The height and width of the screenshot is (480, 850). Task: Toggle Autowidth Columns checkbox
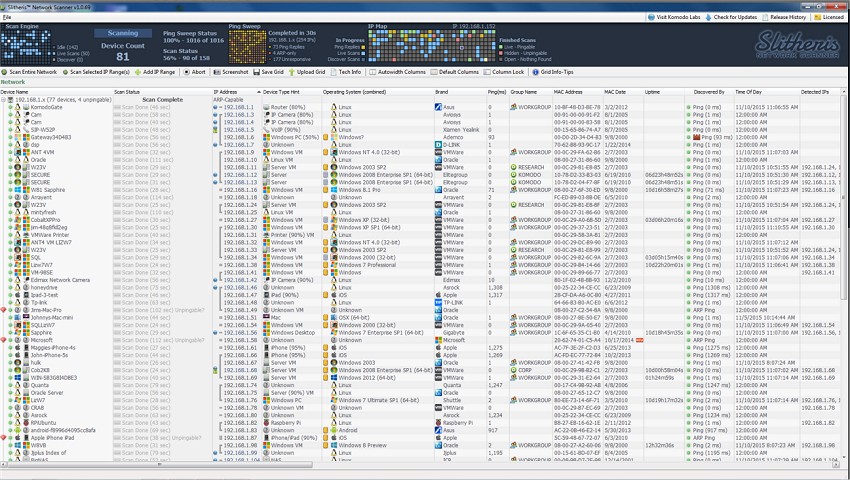tap(373, 72)
